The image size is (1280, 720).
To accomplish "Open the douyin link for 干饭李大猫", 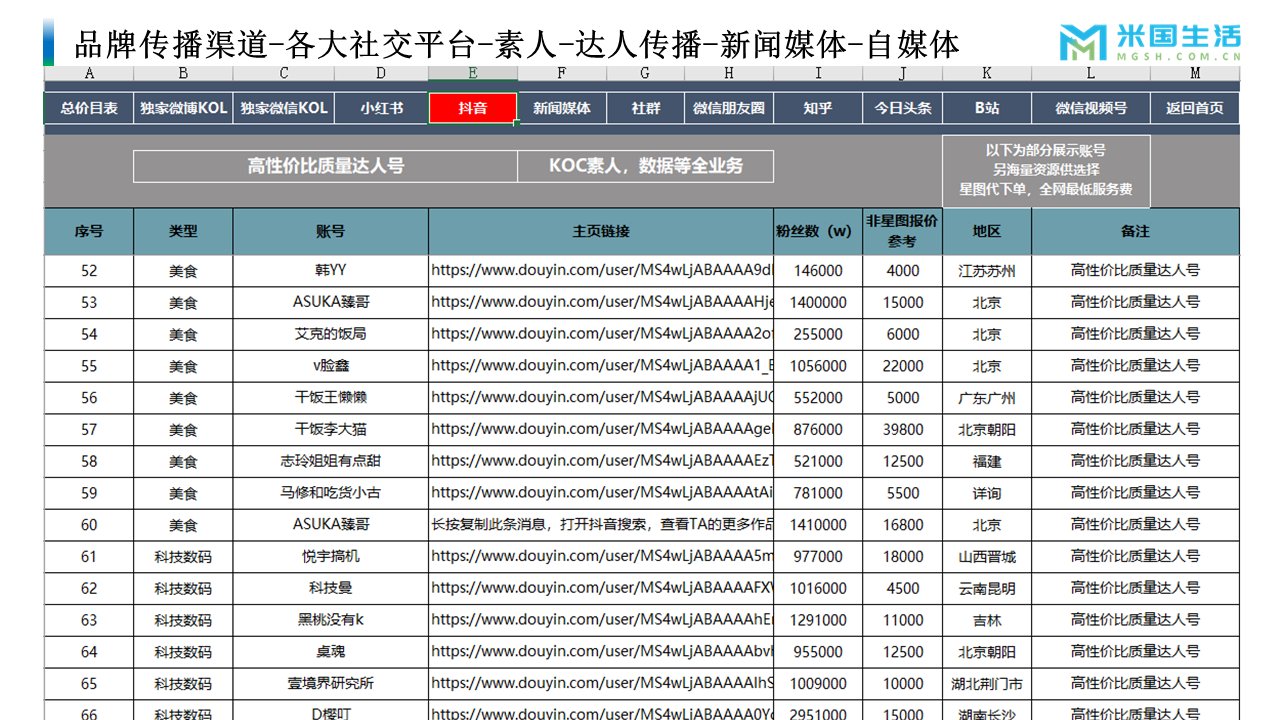I will pos(601,429).
